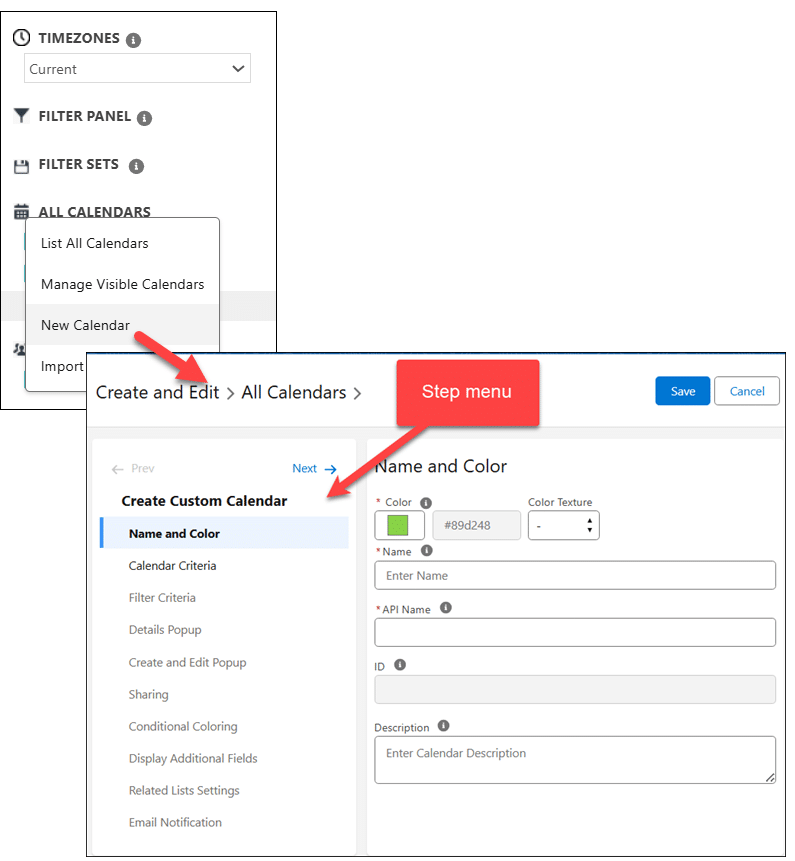This screenshot has height=861, width=795.
Task: Click the info icon beside ID label
Action: [x=400, y=664]
